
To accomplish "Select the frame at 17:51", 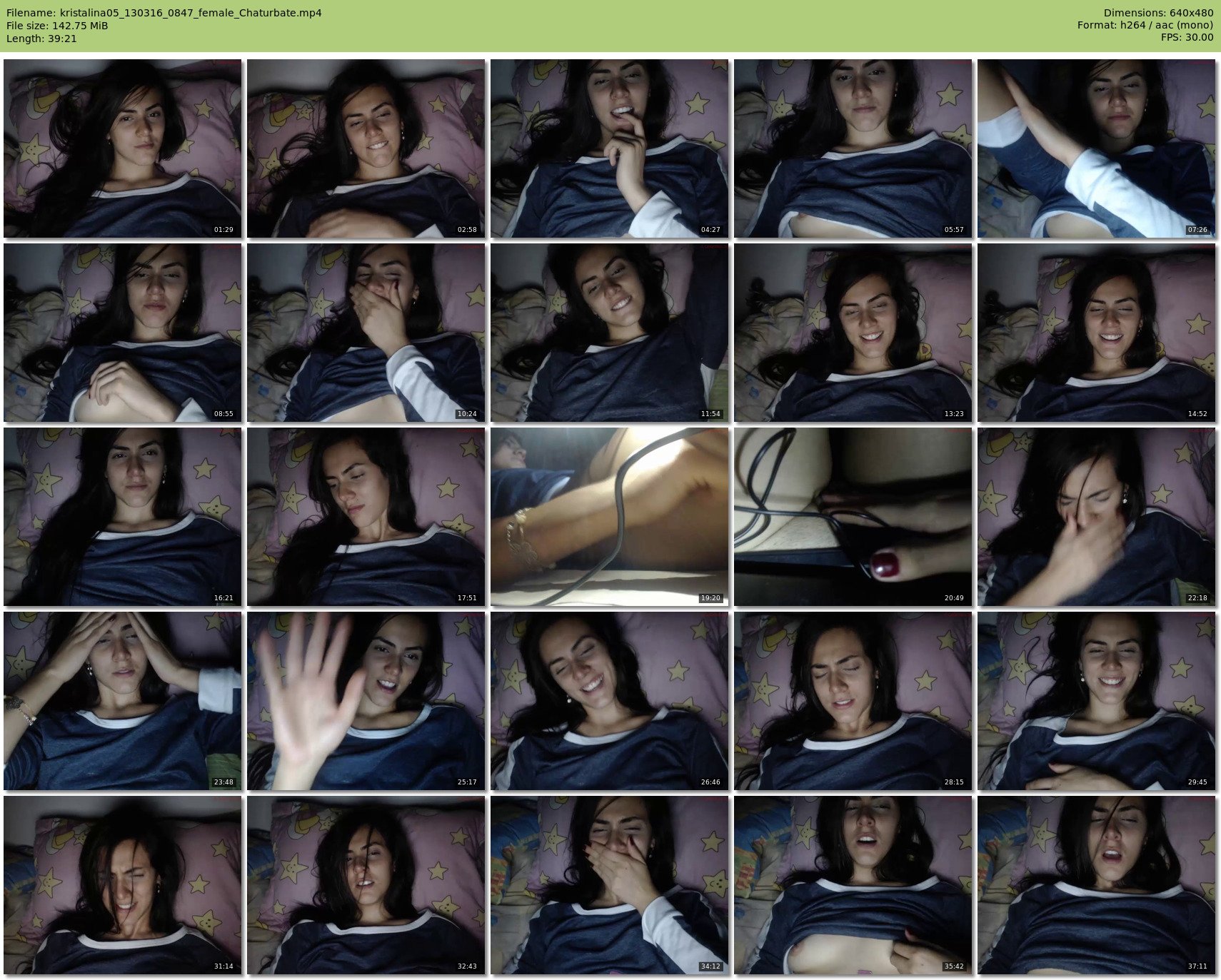I will tap(366, 517).
